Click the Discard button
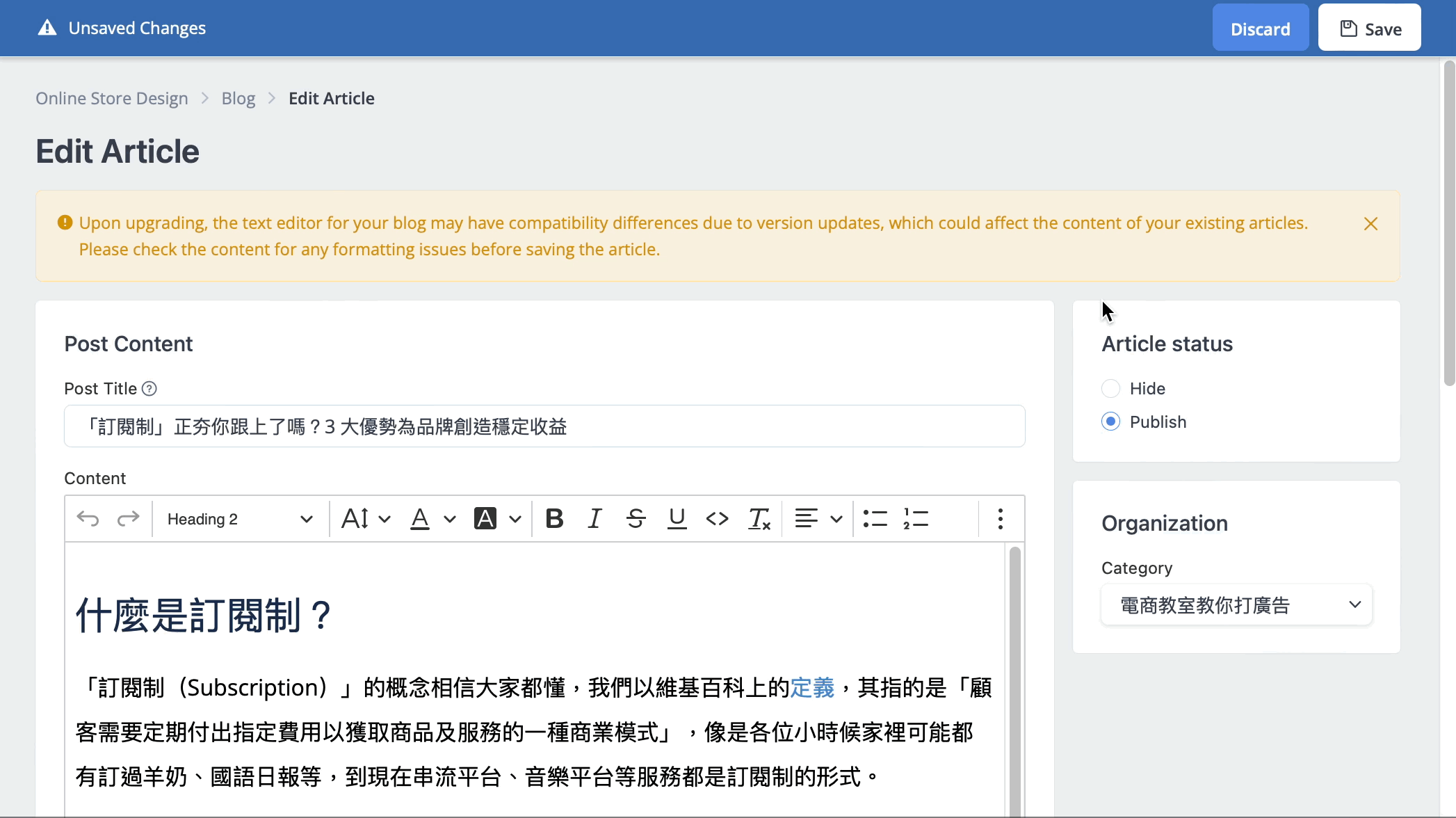 (x=1260, y=29)
